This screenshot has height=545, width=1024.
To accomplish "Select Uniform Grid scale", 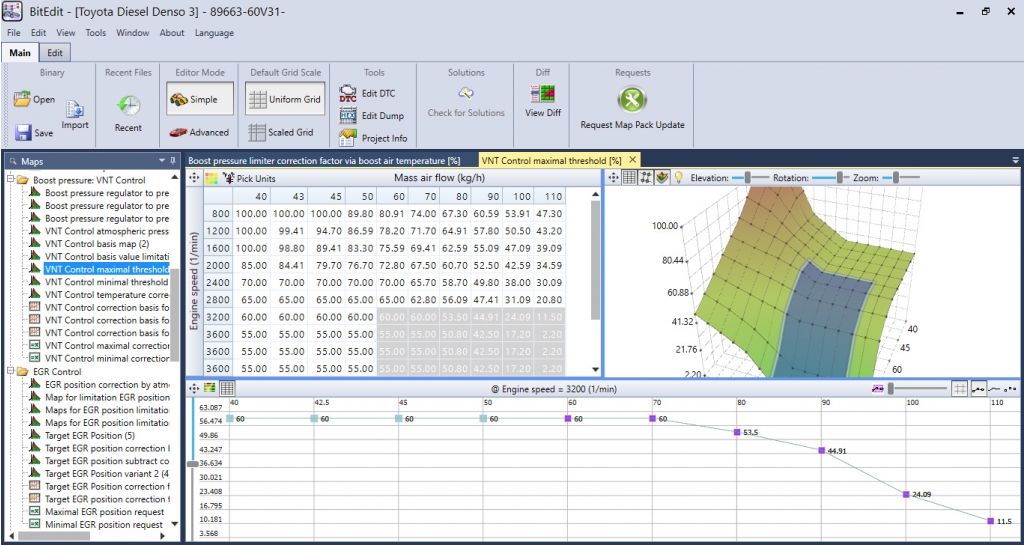I will (285, 99).
